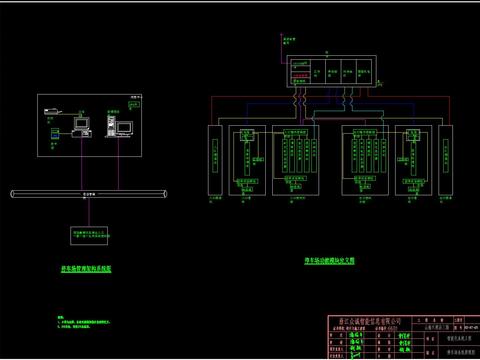Select the printer symbol in the control room
Image resolution: width=480 pixels, height=360 pixels.
click(x=53, y=112)
